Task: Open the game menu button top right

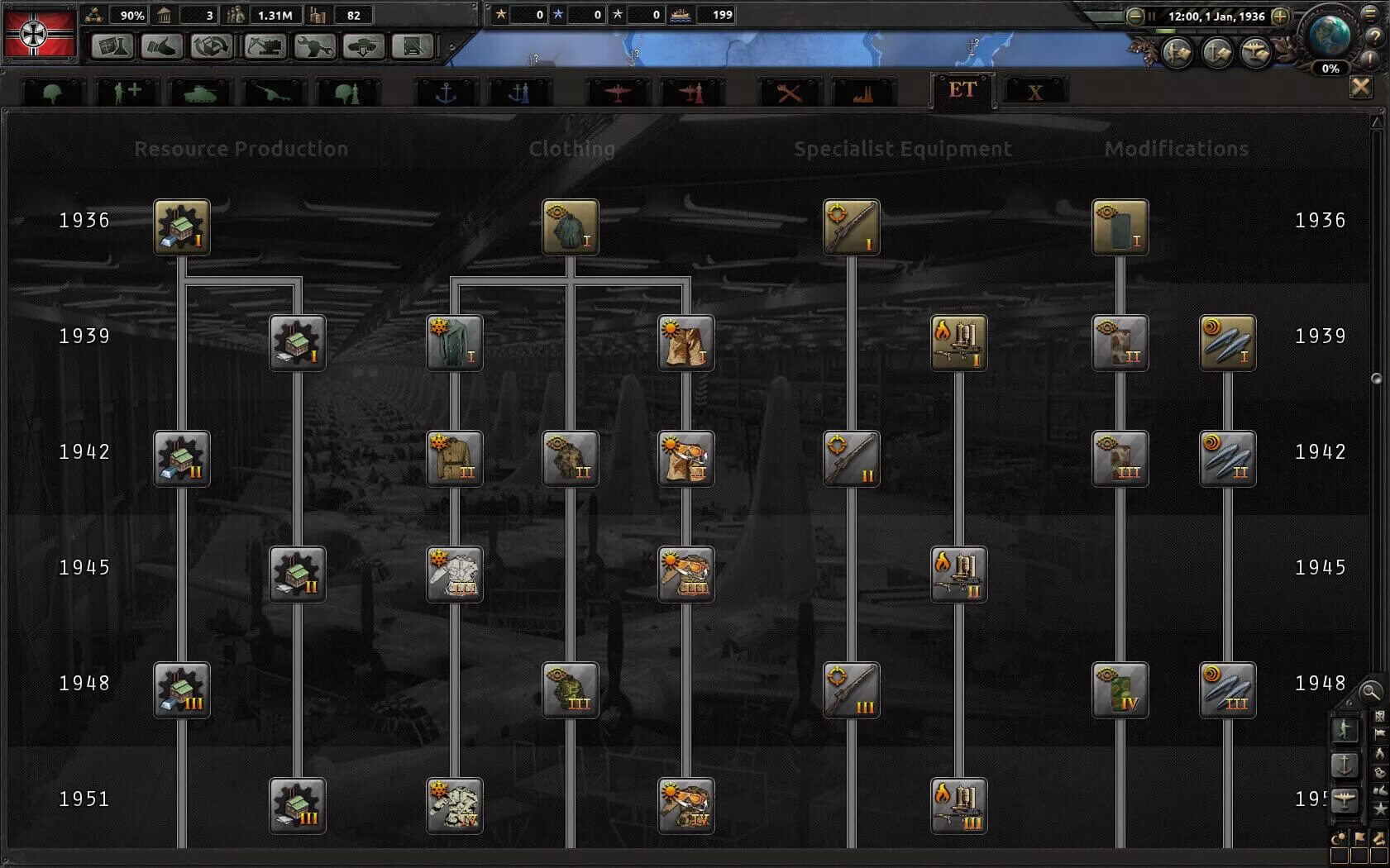Action: tap(1372, 13)
